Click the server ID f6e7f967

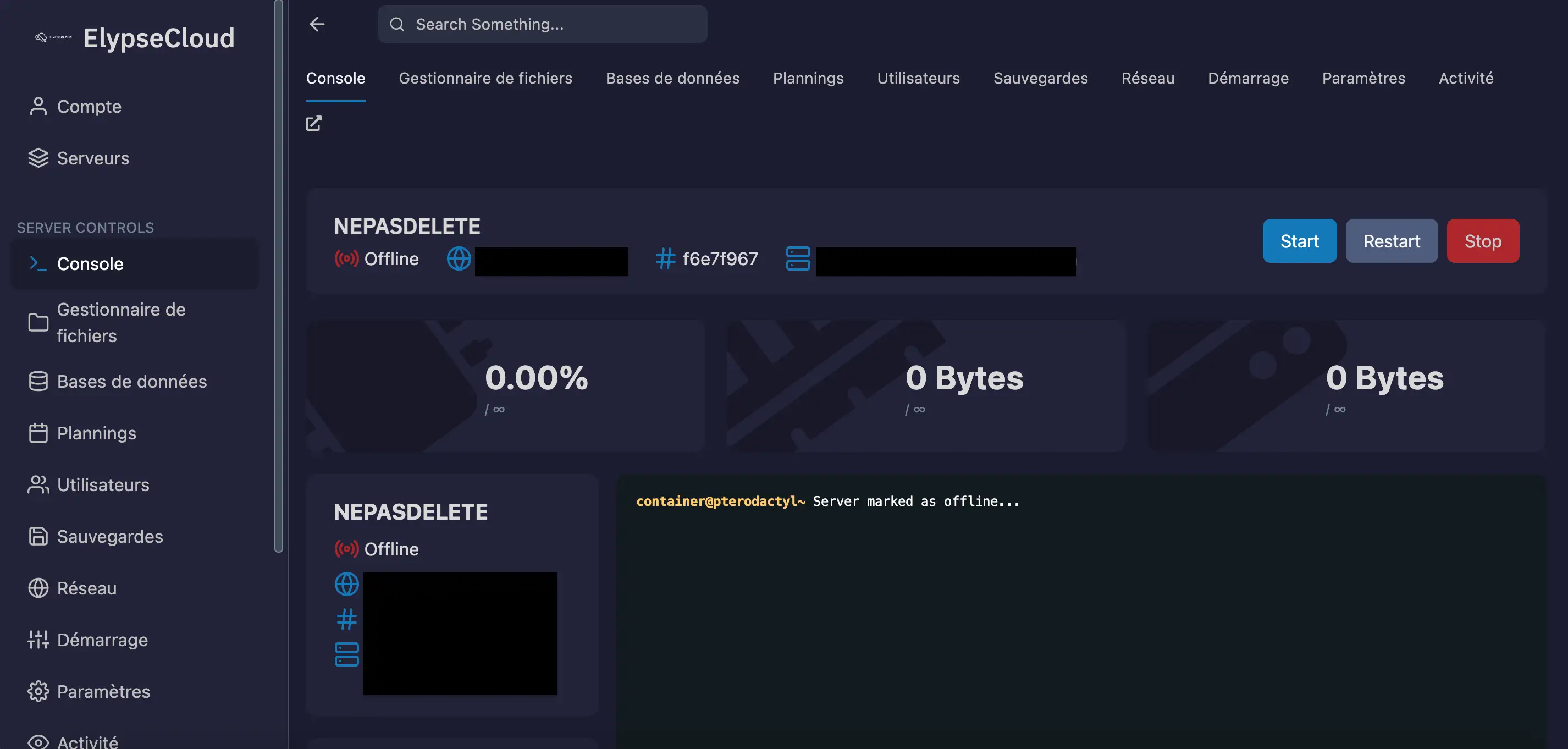pos(720,259)
